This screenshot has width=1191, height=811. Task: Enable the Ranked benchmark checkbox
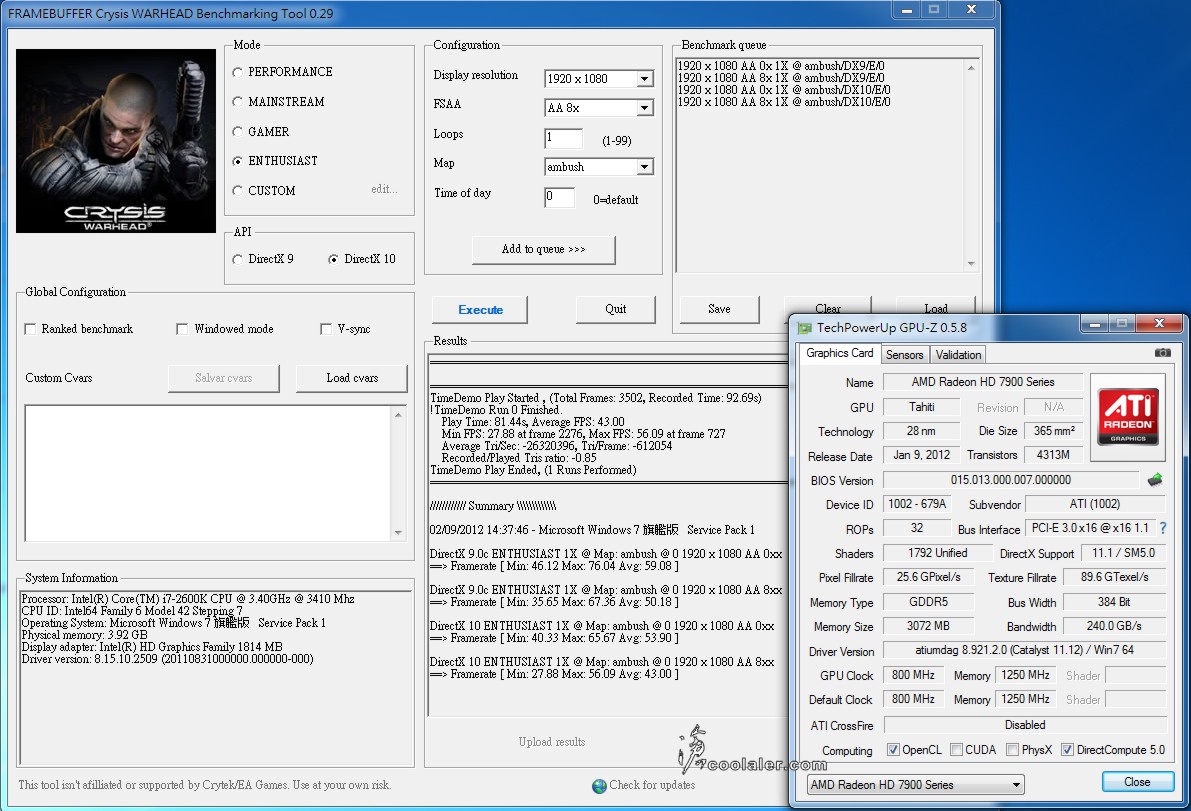[x=30, y=329]
